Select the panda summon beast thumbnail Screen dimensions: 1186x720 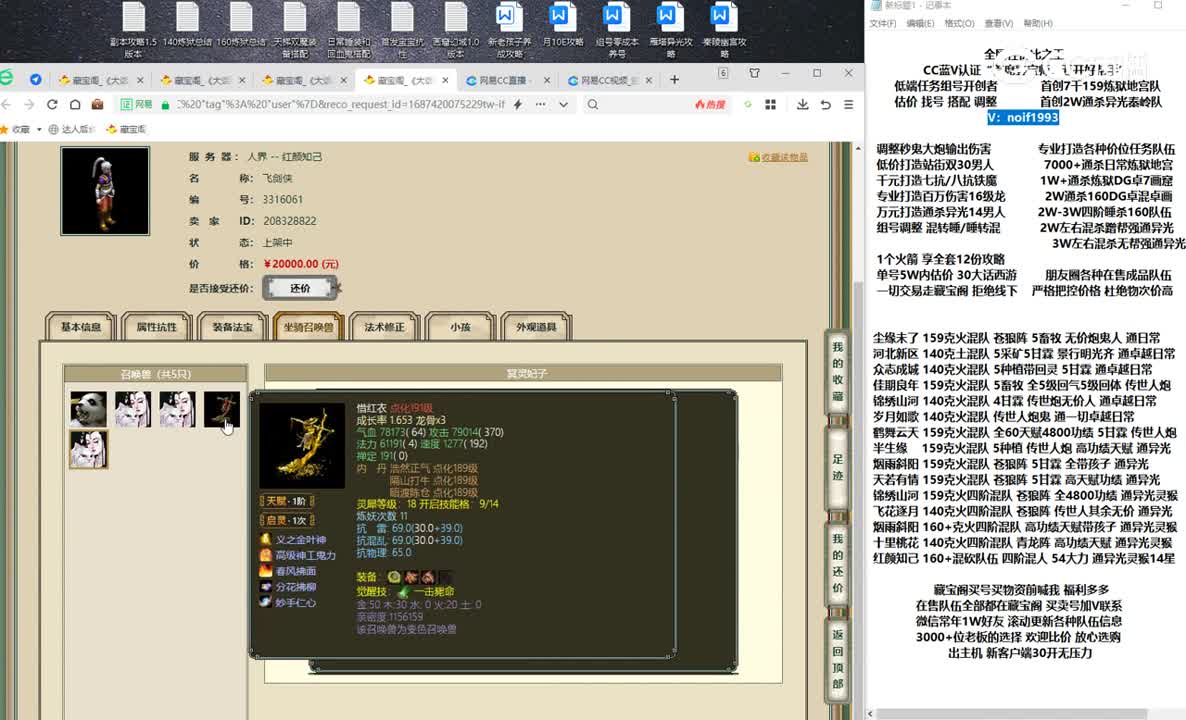(88, 409)
